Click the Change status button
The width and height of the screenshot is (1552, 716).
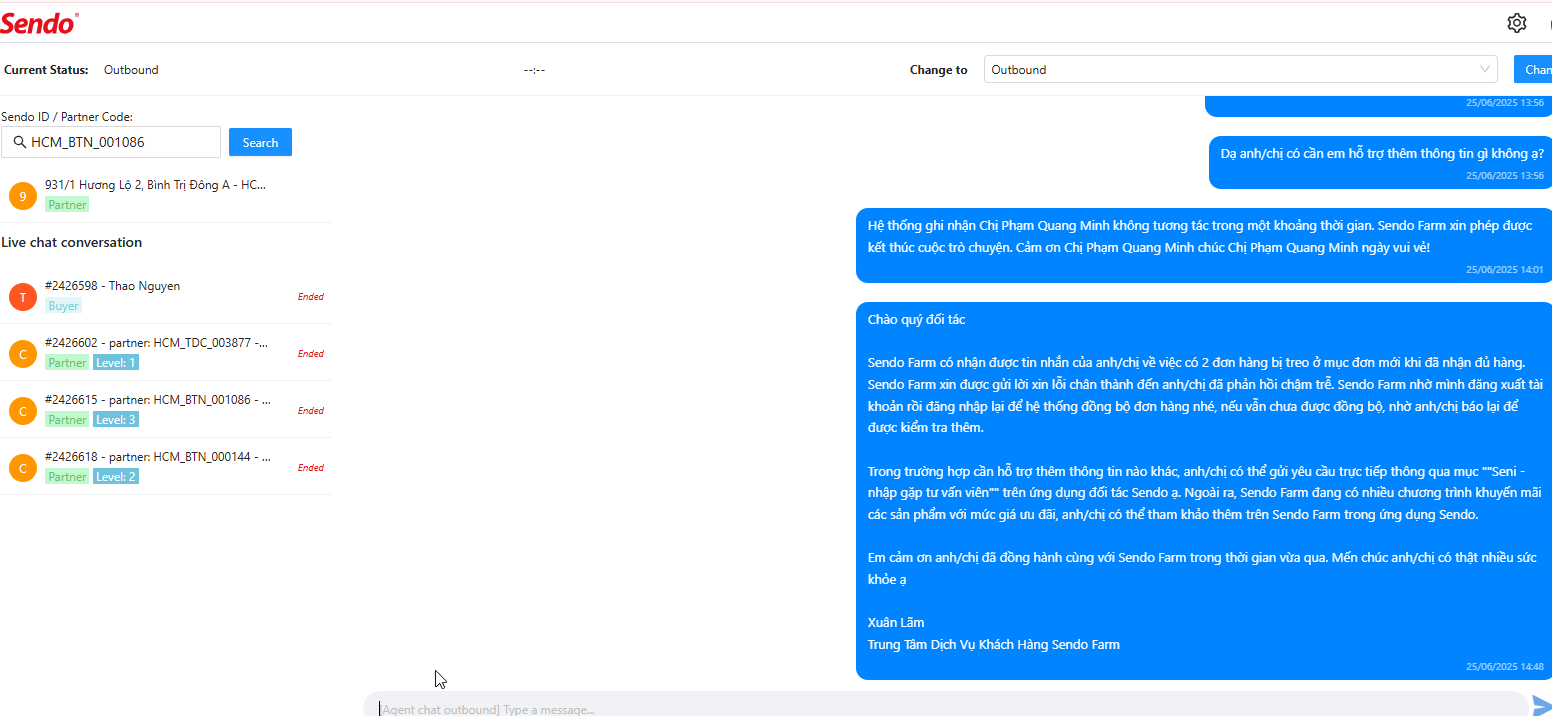coord(1533,69)
